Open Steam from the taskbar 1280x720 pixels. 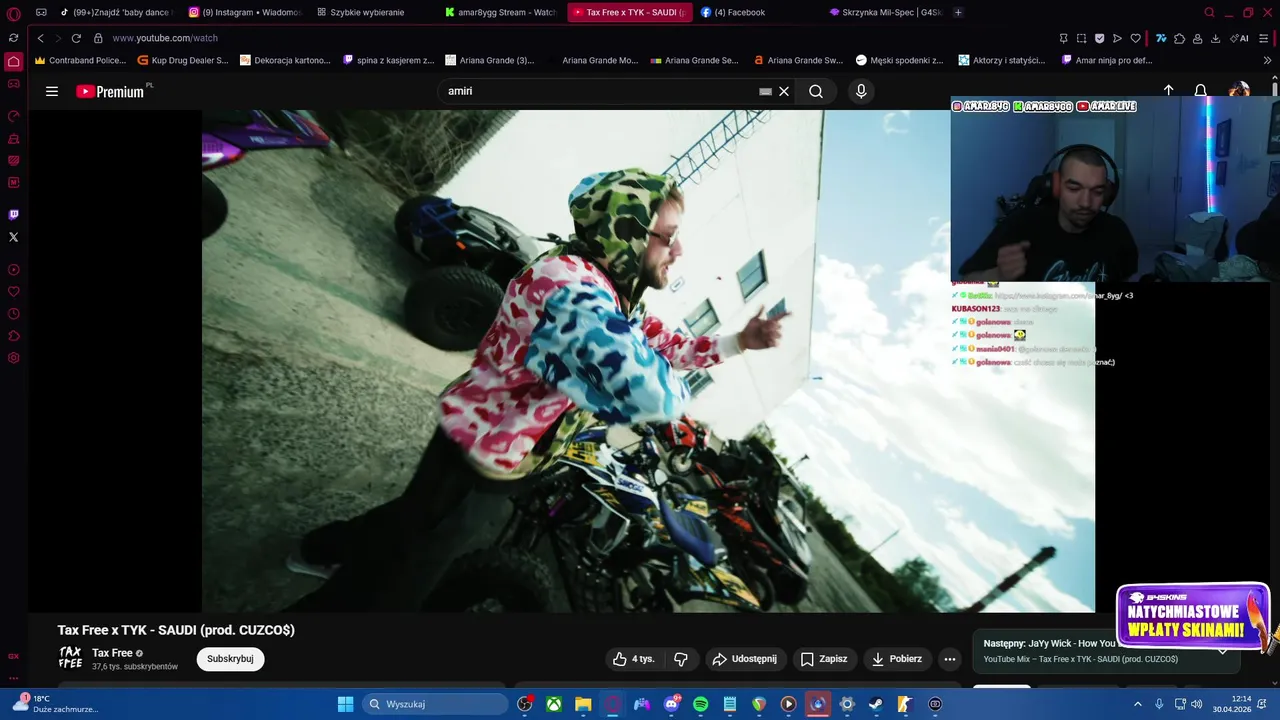[x=876, y=704]
